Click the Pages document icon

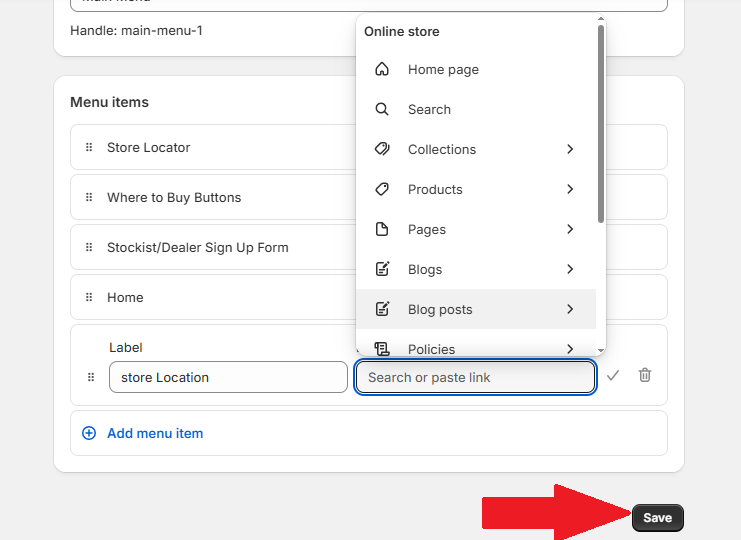tap(381, 229)
